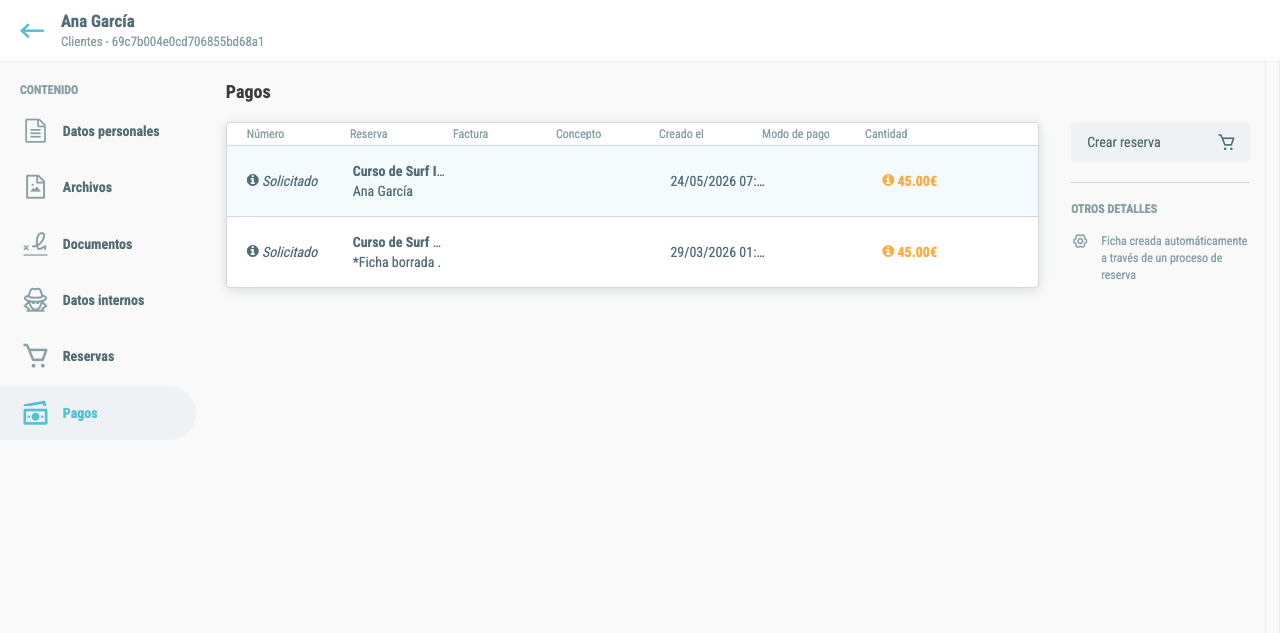Open the reservation marked *Ficha borrada

point(397,252)
